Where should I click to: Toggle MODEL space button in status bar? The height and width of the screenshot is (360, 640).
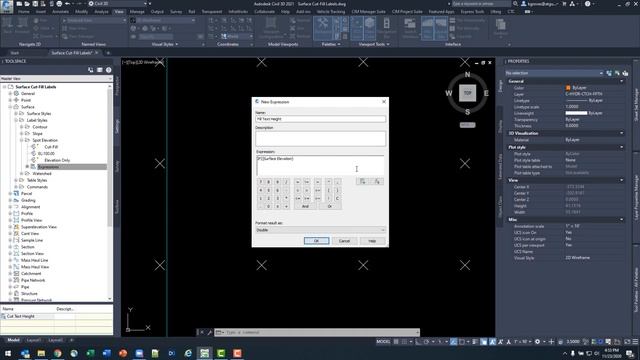coord(383,342)
